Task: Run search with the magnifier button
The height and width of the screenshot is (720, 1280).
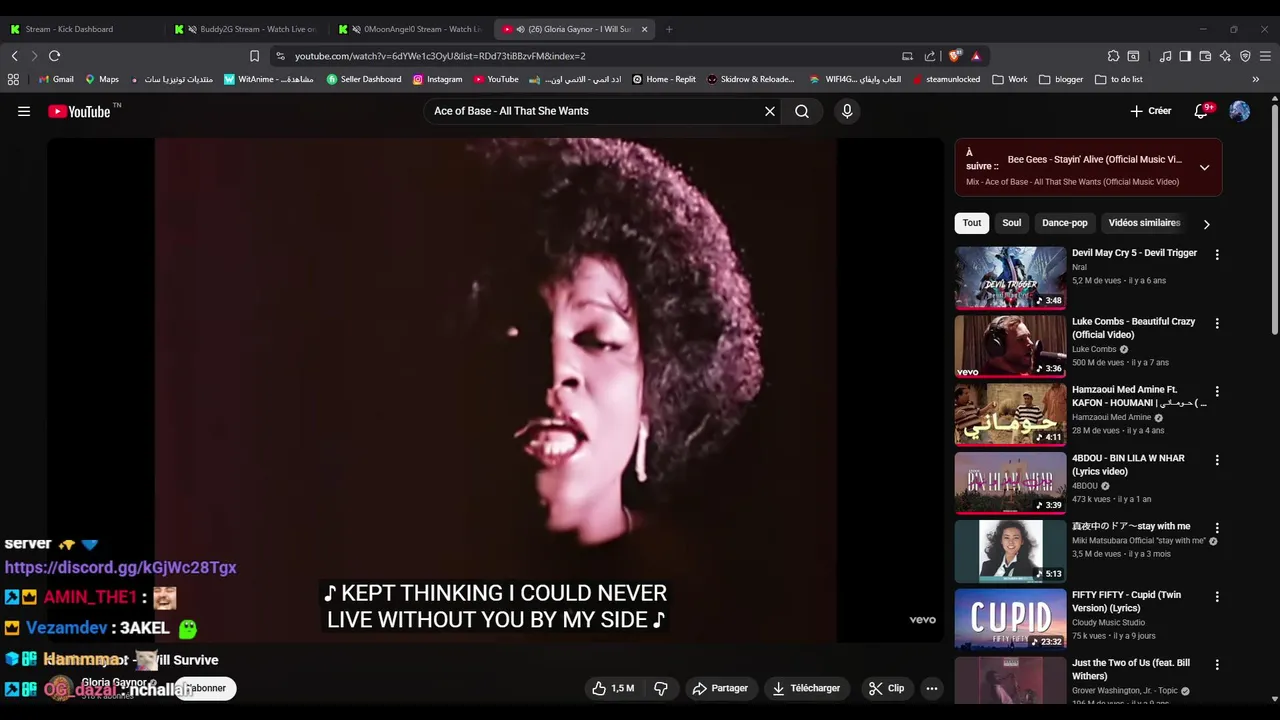Action: (802, 111)
